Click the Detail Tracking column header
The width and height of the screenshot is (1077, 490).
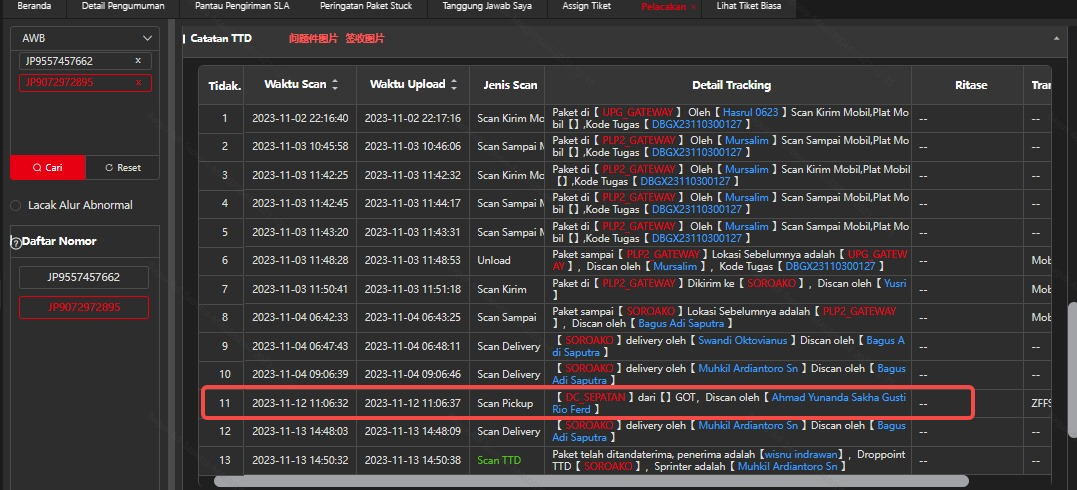pyautogui.click(x=732, y=85)
